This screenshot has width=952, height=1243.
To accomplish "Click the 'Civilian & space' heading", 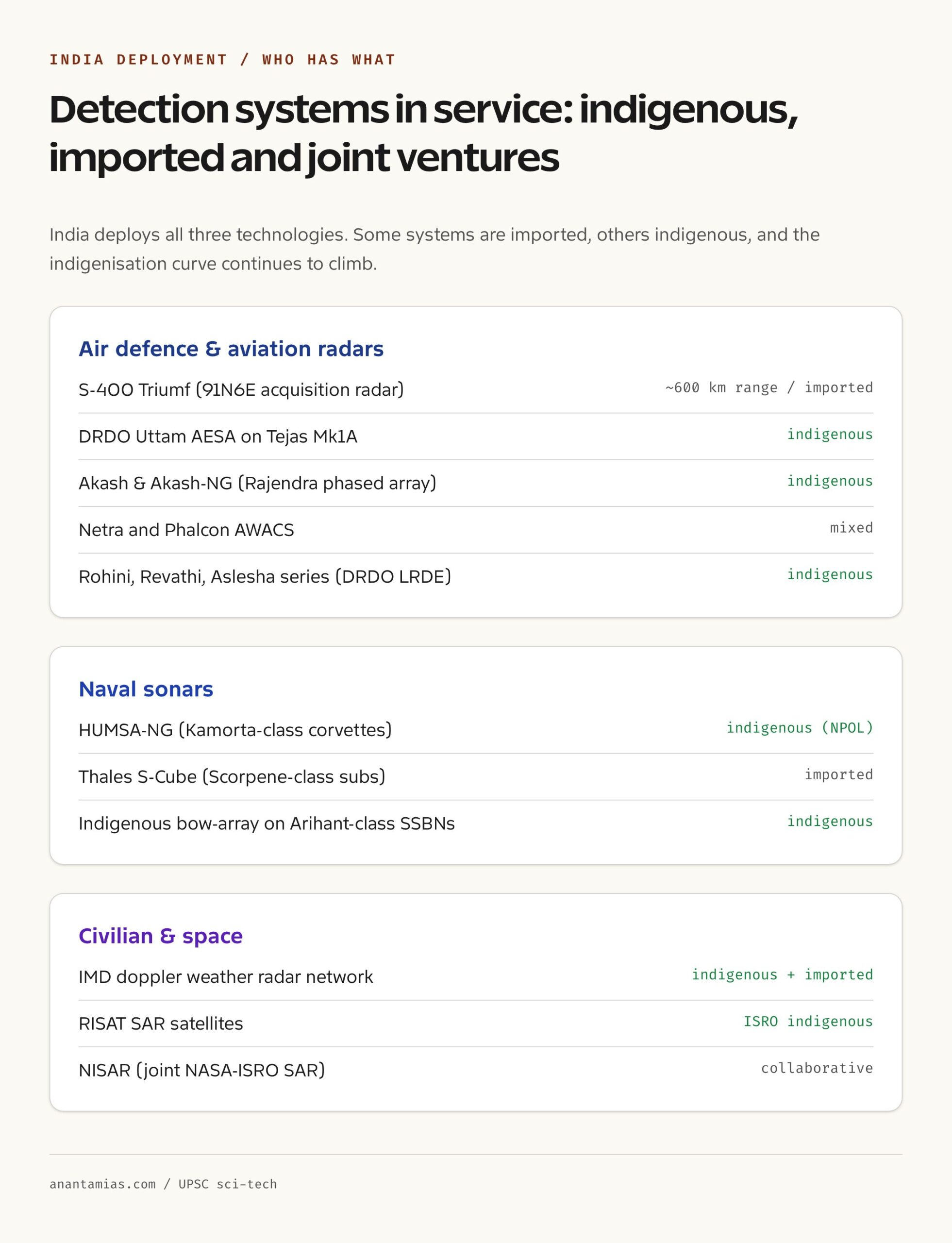I will click(161, 936).
